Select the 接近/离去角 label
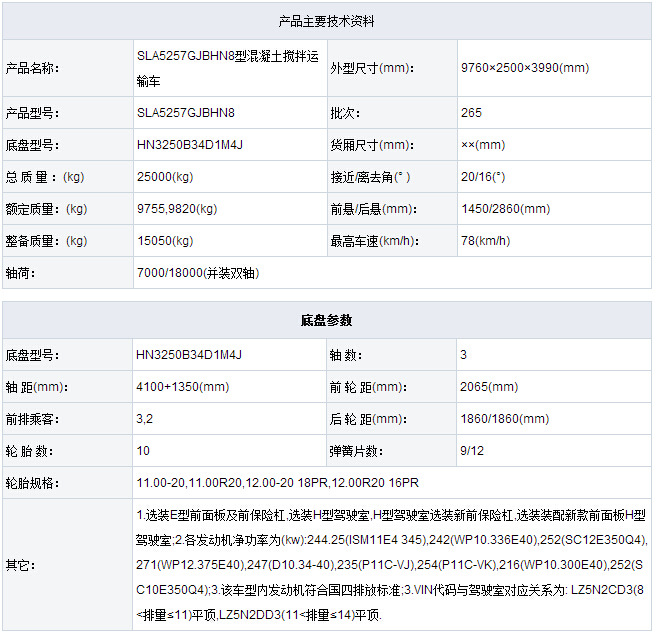 370,177
